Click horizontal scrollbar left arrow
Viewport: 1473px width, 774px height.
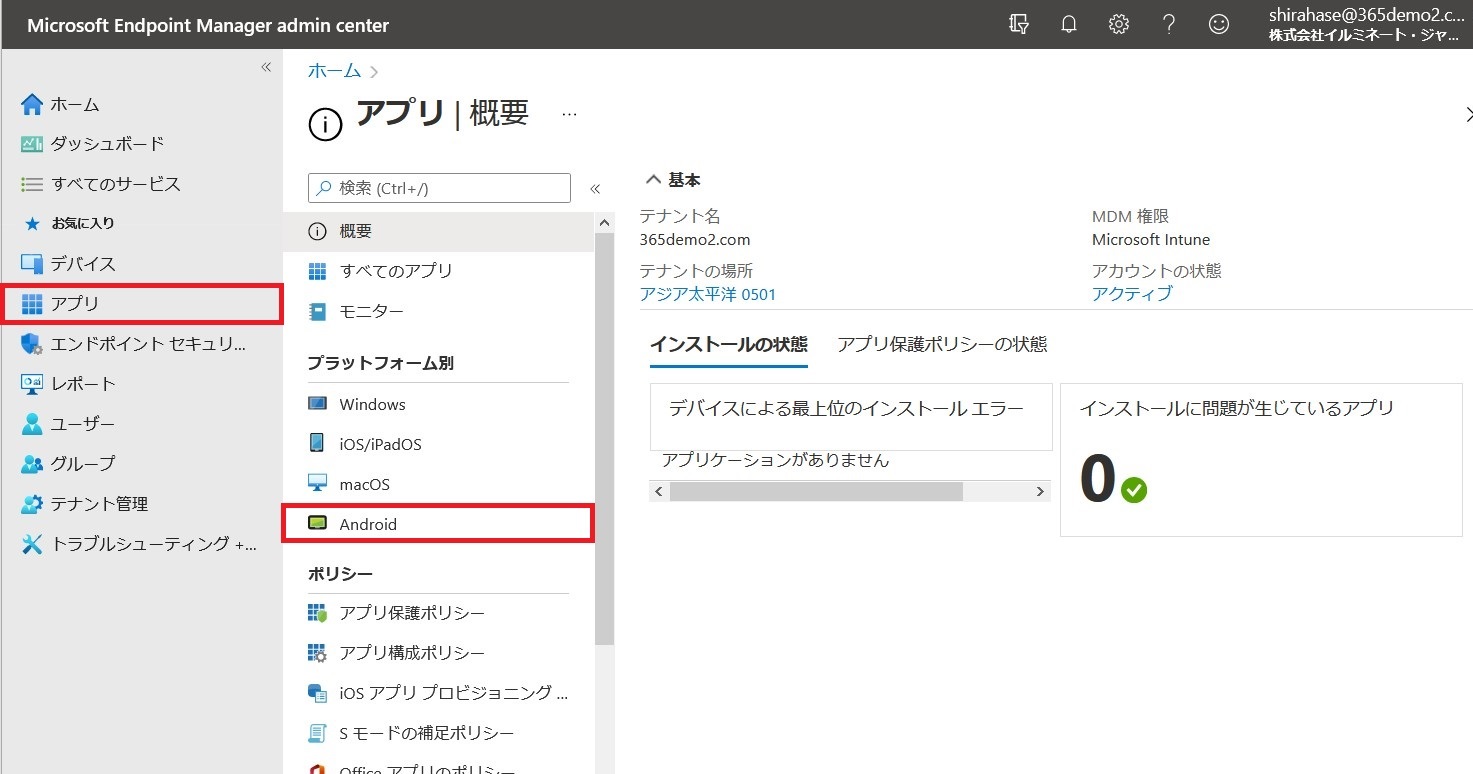(658, 492)
